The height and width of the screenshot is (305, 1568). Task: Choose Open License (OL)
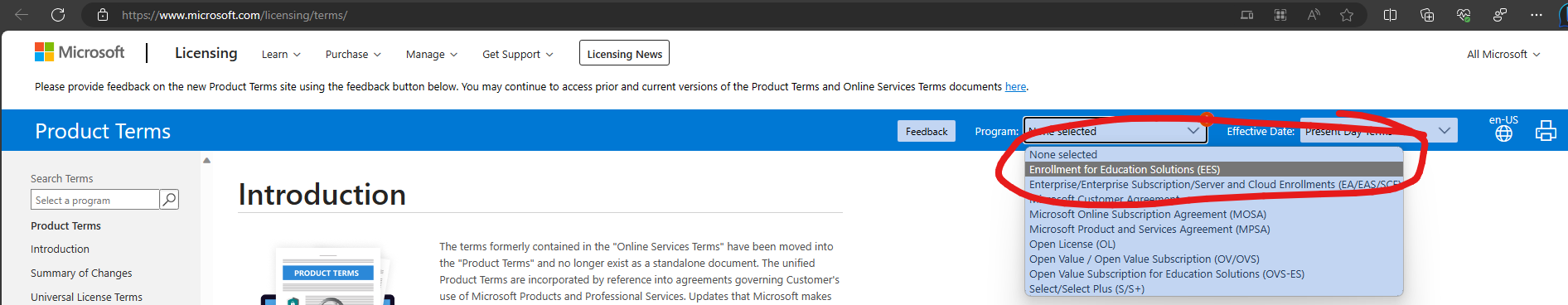click(1214, 244)
